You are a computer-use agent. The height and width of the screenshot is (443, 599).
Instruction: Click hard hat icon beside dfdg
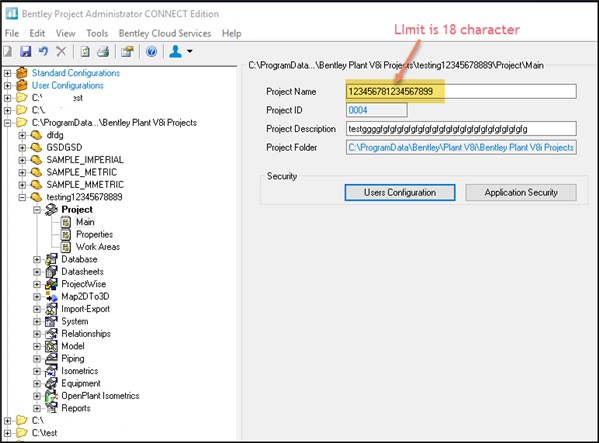[36, 135]
